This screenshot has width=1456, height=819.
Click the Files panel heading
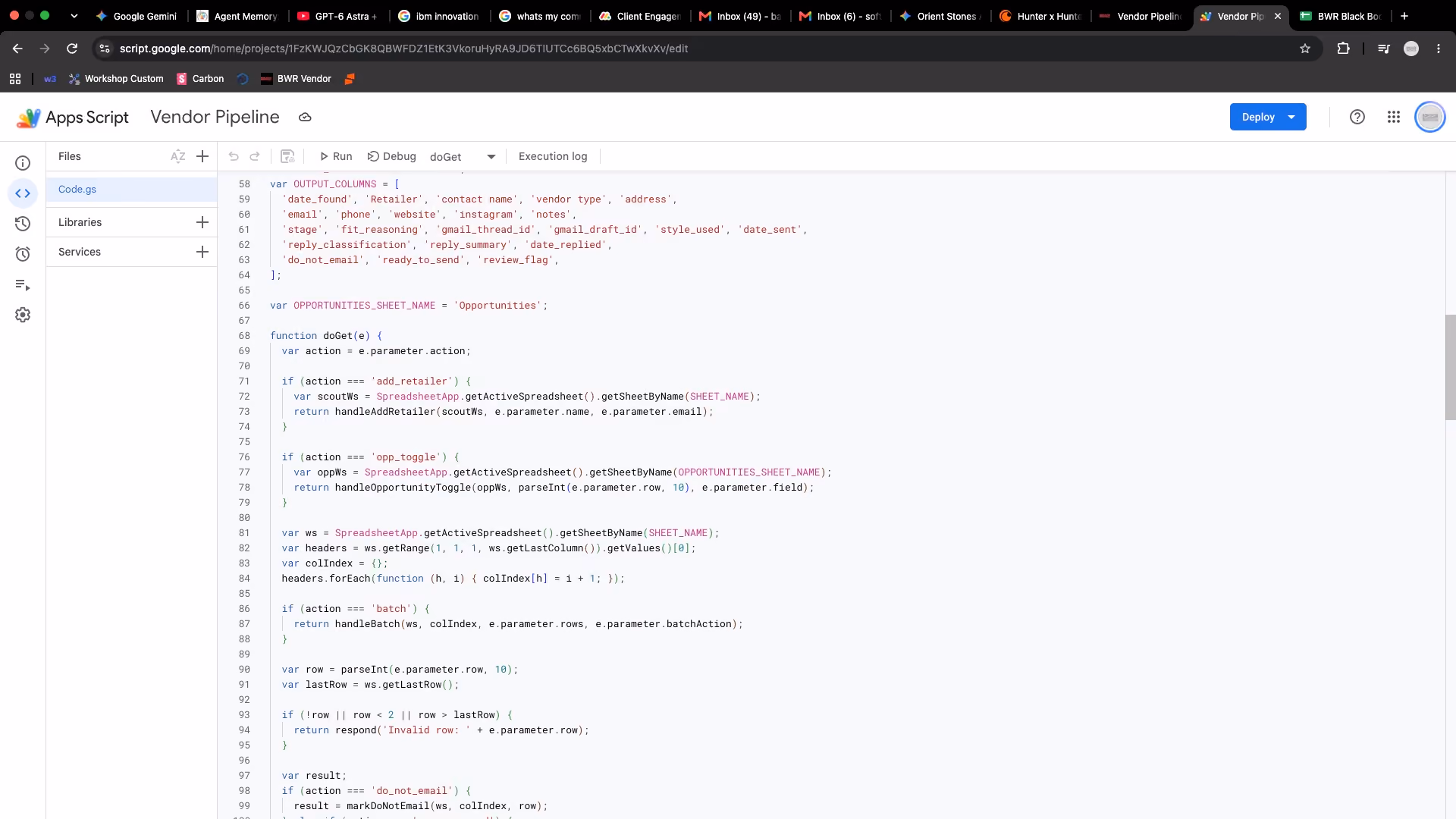69,156
